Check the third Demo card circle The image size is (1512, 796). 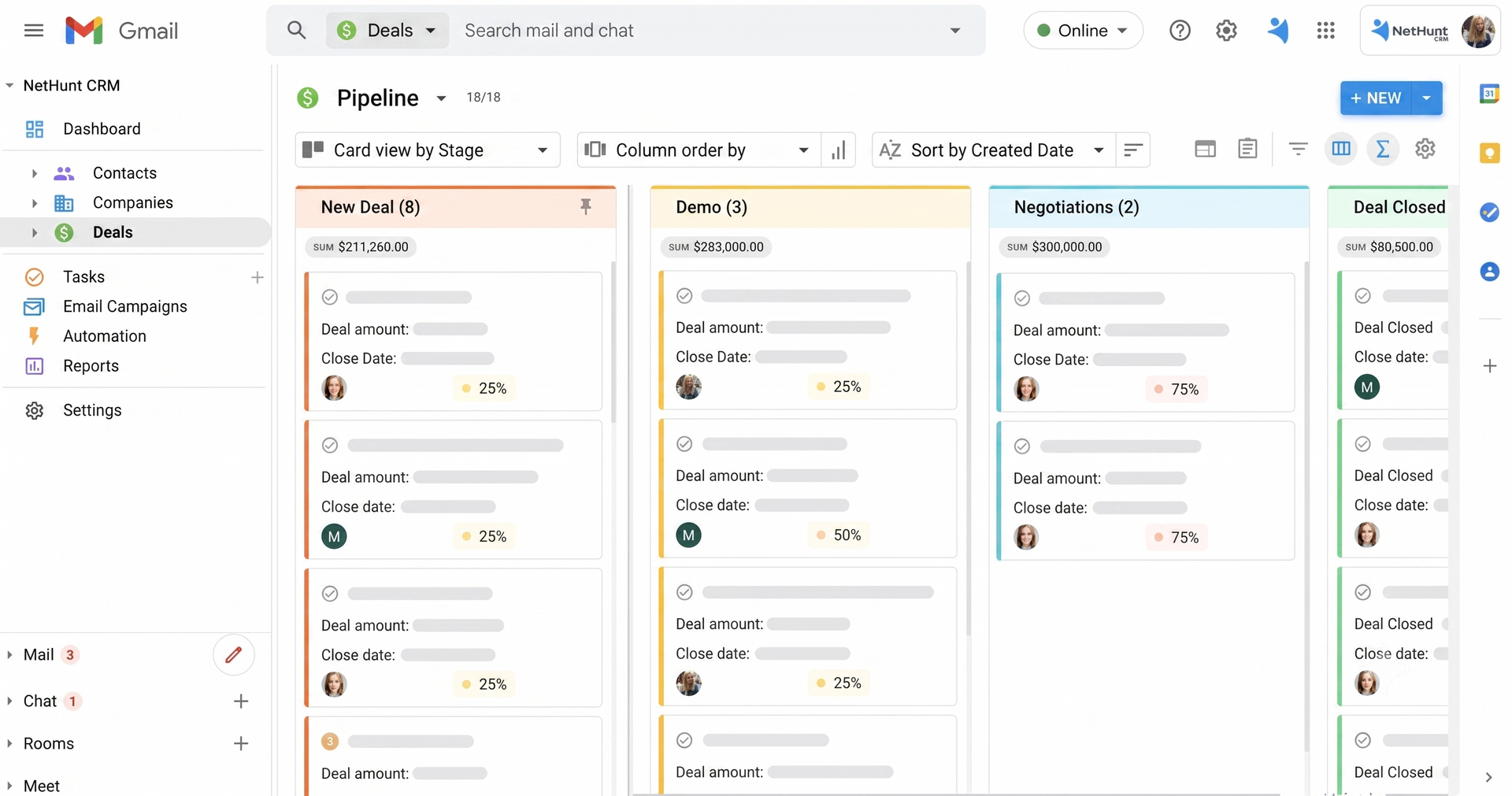coord(684,592)
